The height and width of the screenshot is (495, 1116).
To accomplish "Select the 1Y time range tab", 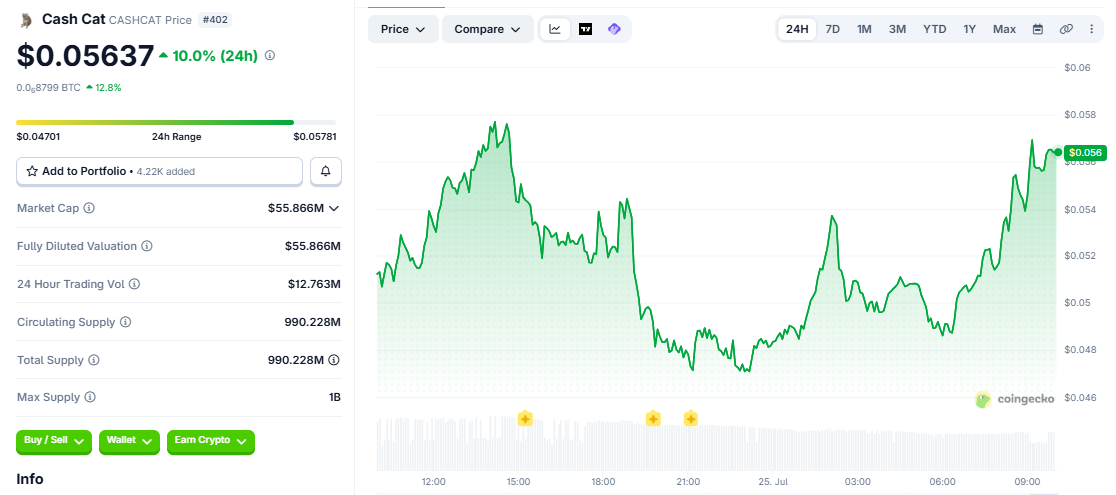I will 969,29.
